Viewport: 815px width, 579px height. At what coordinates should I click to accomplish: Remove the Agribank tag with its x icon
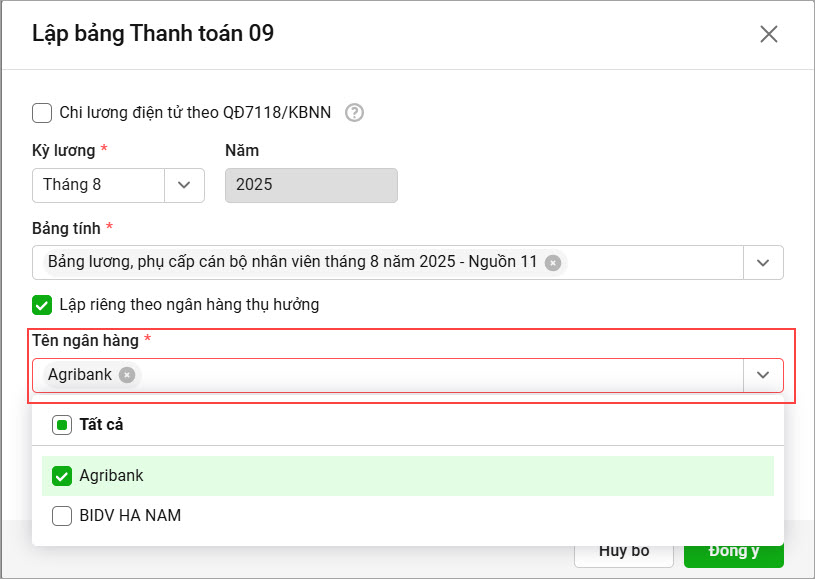[127, 375]
